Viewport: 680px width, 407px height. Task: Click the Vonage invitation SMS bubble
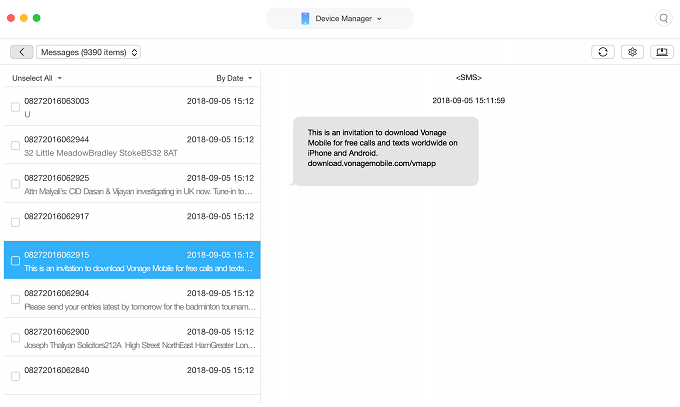[x=385, y=151]
